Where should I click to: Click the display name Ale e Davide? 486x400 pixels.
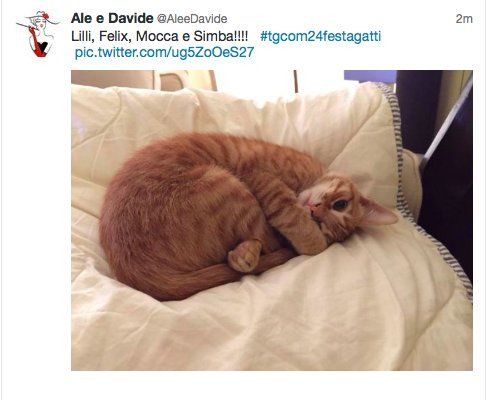click(x=112, y=18)
